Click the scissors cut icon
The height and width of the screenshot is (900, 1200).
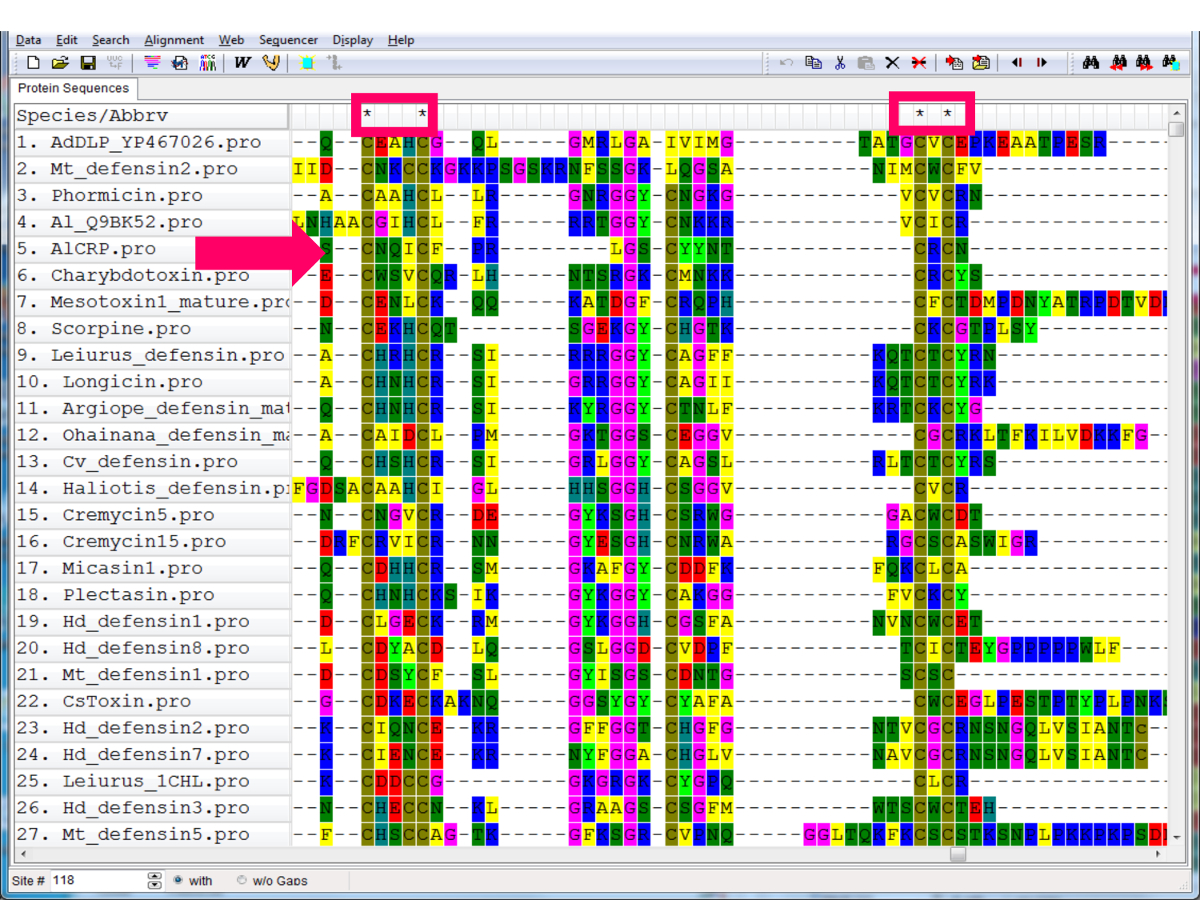click(x=840, y=63)
